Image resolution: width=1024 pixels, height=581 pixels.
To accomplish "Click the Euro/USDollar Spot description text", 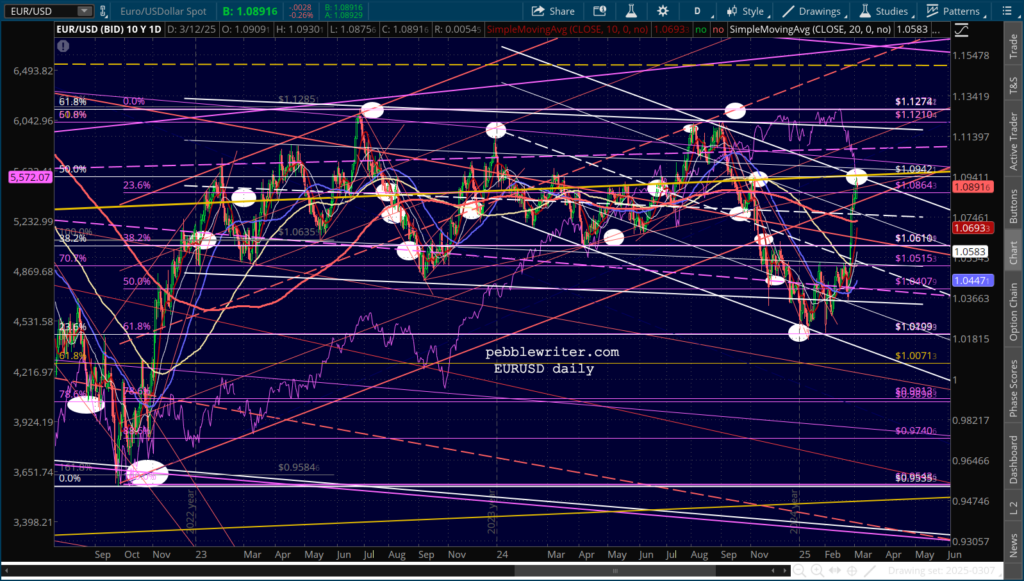I will point(163,11).
